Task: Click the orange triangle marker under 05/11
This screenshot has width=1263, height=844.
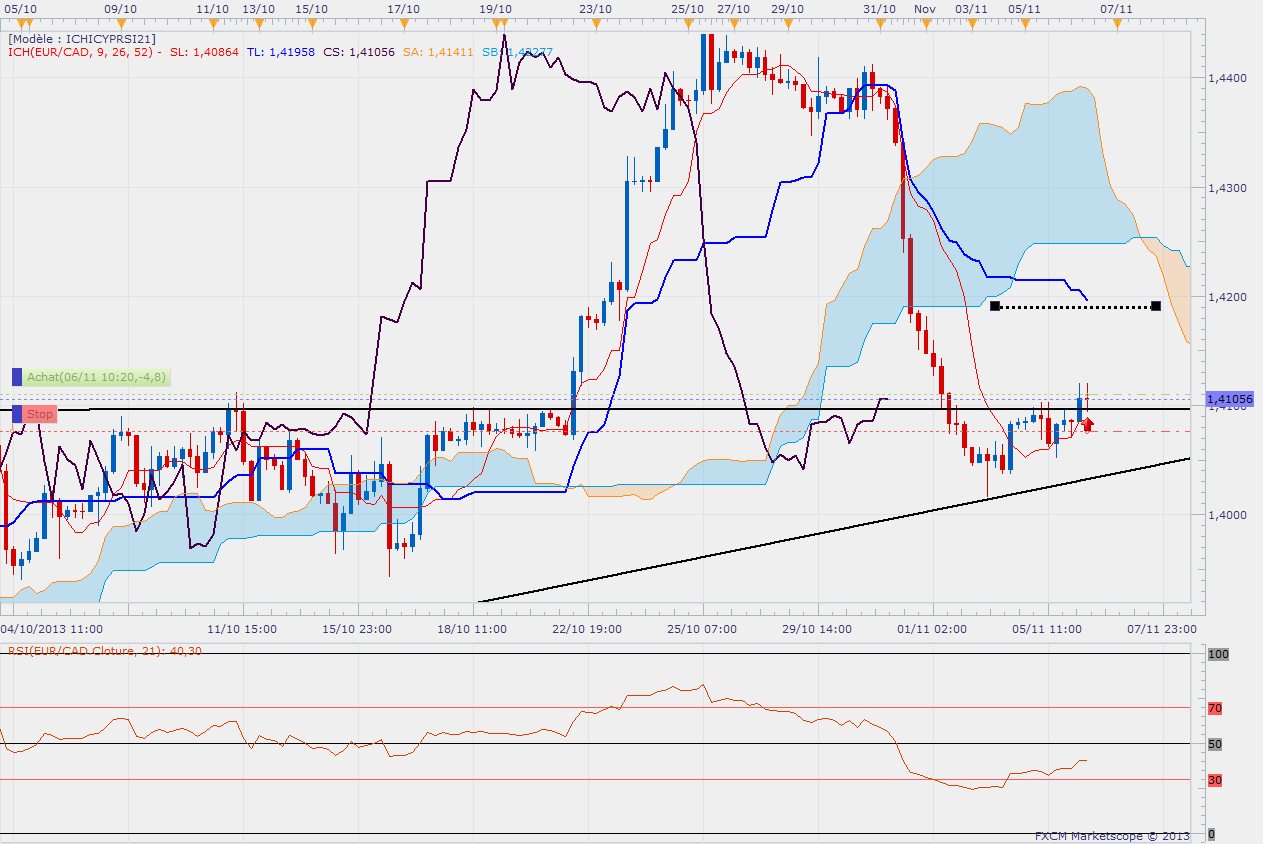Action: click(x=1025, y=22)
